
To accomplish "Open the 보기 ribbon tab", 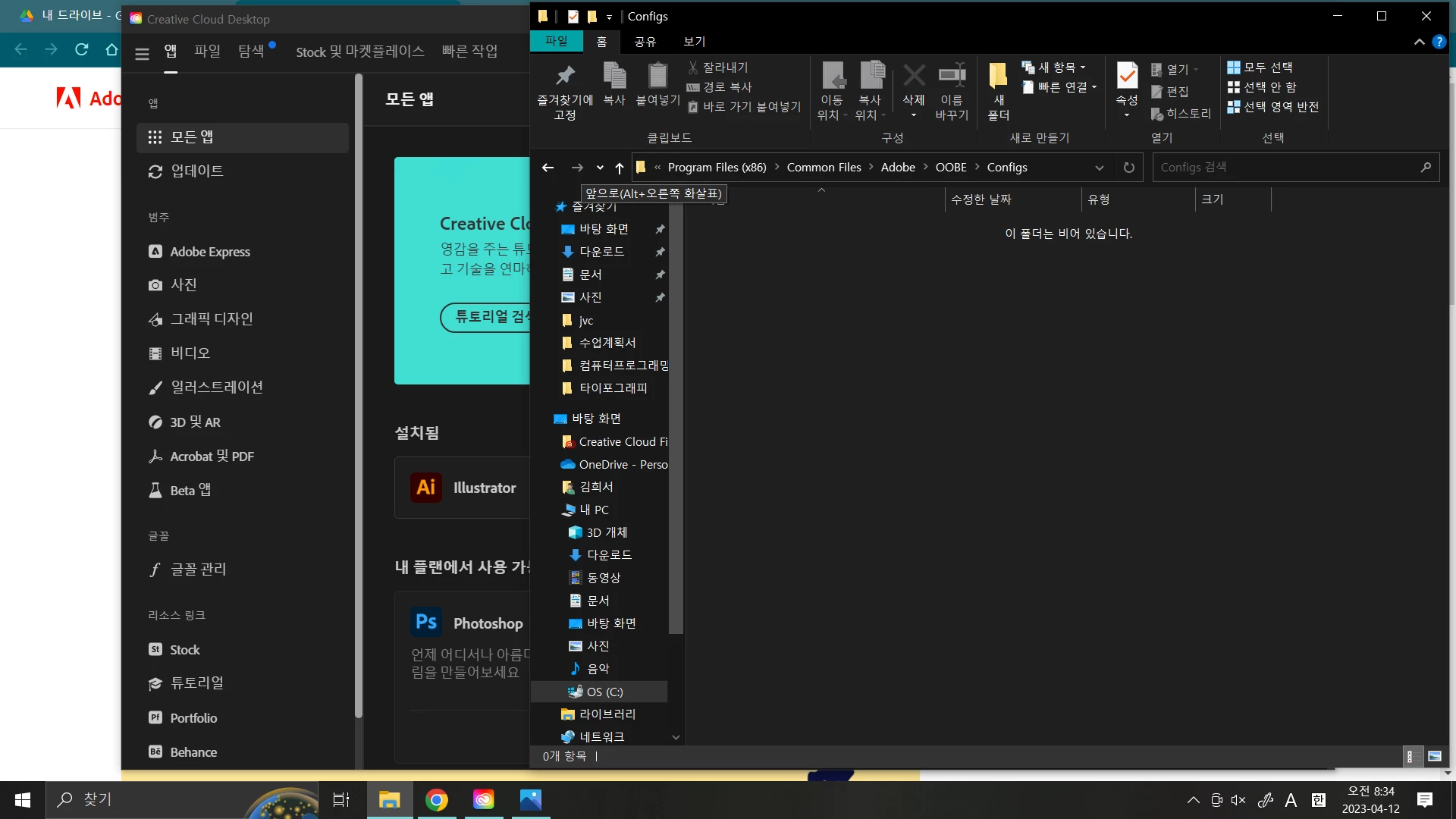I will tap(694, 42).
